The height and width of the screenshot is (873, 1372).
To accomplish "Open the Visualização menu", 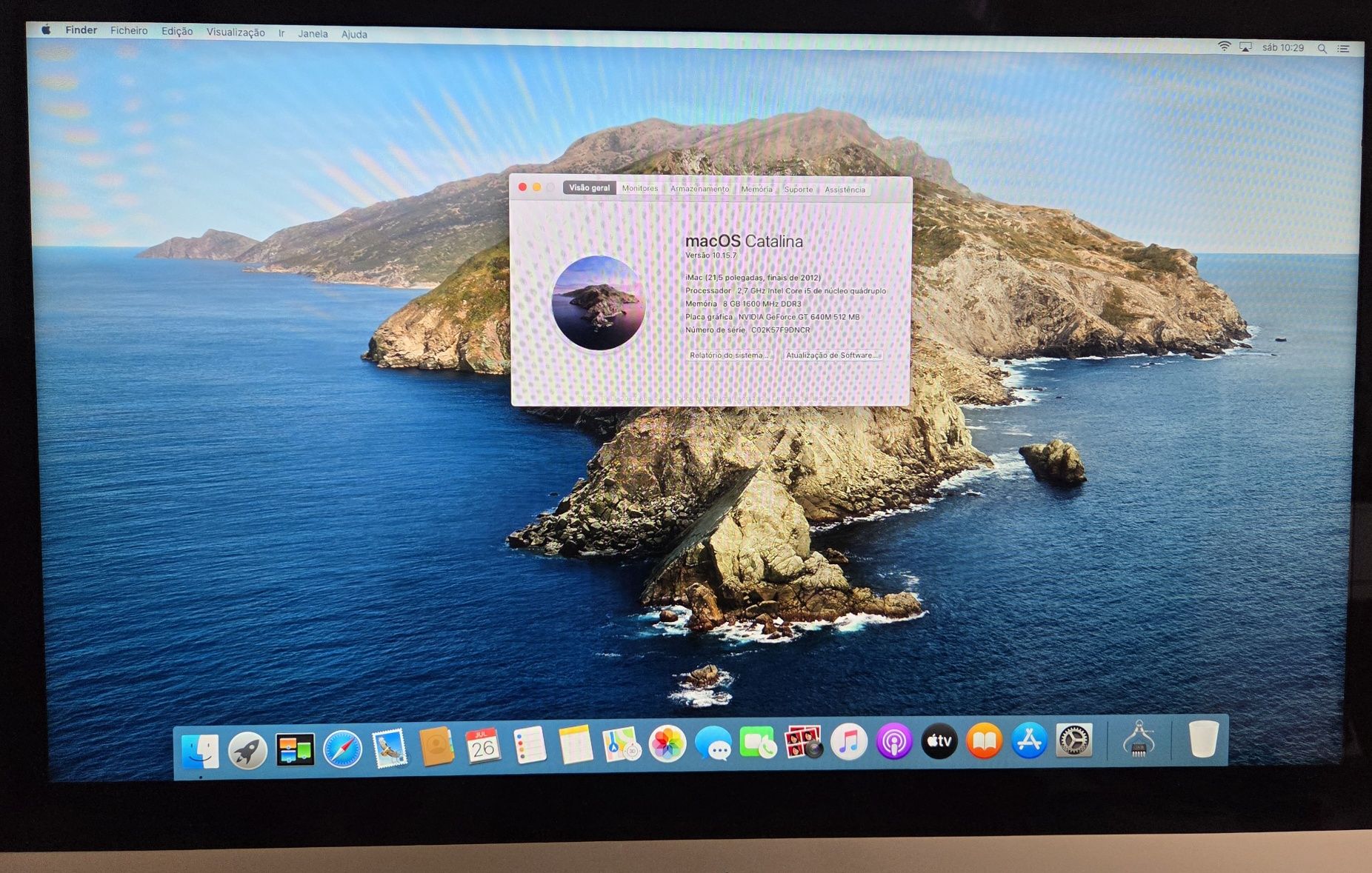I will pos(236,33).
